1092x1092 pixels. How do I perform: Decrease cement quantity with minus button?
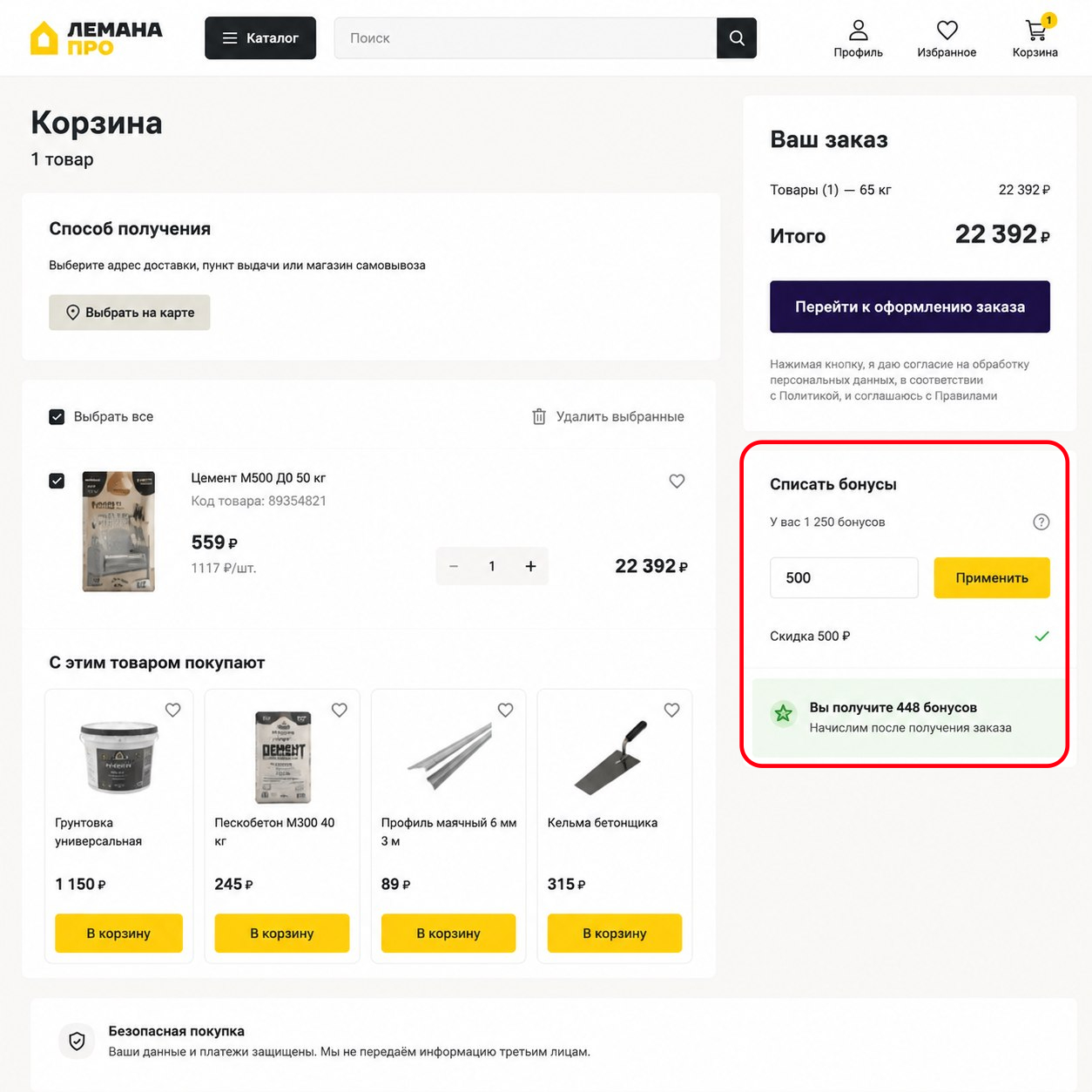click(x=454, y=566)
